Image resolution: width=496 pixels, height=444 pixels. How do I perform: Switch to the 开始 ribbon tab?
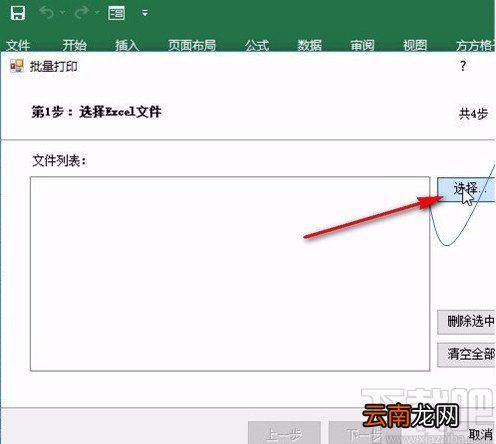tap(74, 45)
